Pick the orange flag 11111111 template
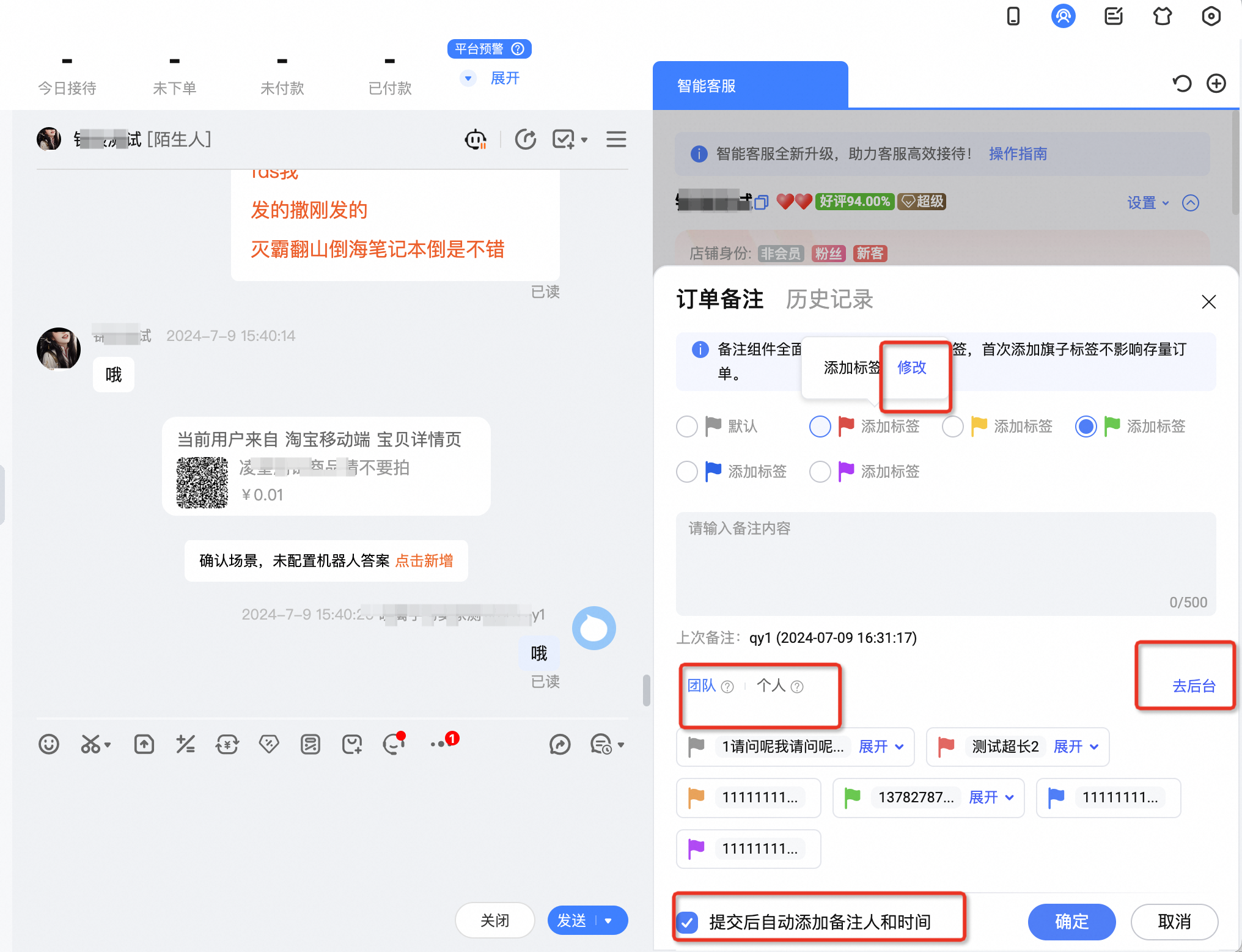The height and width of the screenshot is (952, 1242). click(x=748, y=797)
